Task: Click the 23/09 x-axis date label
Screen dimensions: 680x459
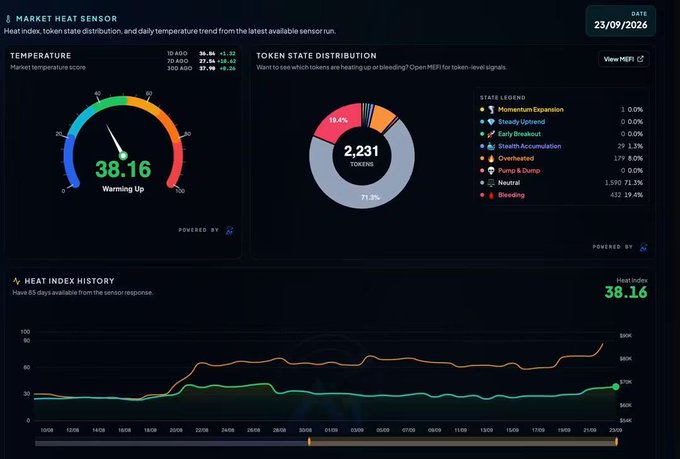Action: [x=615, y=430]
